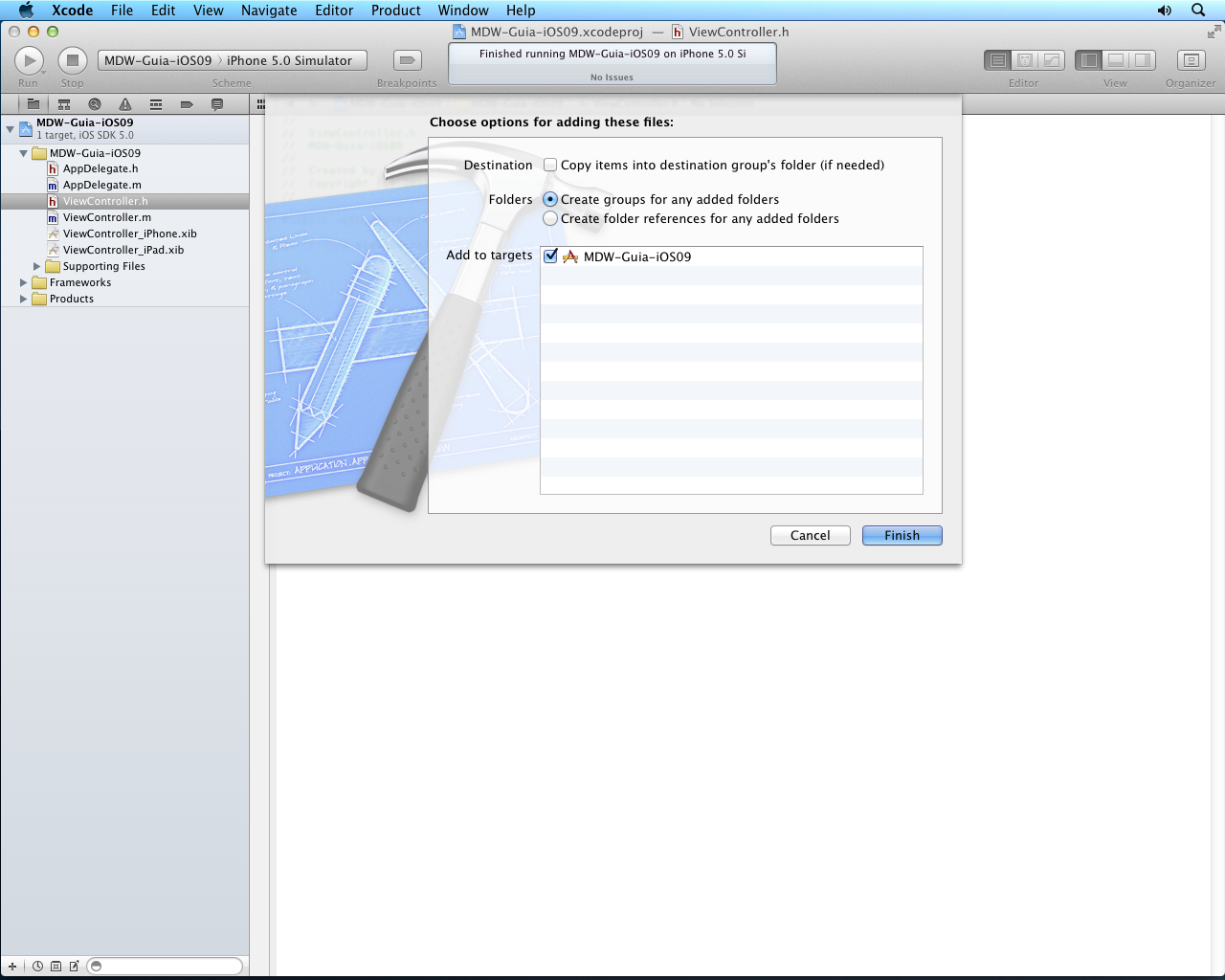
Task: Click the add plus icon at navigator bottom
Action: coord(12,967)
